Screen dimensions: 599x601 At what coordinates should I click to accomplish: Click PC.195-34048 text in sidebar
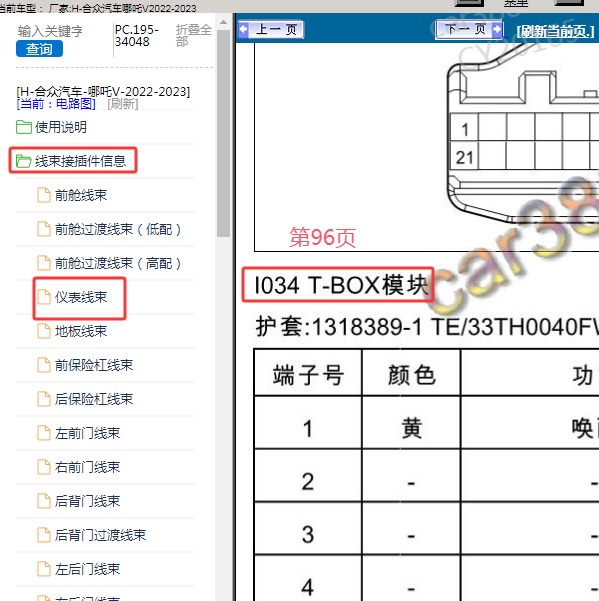point(136,35)
